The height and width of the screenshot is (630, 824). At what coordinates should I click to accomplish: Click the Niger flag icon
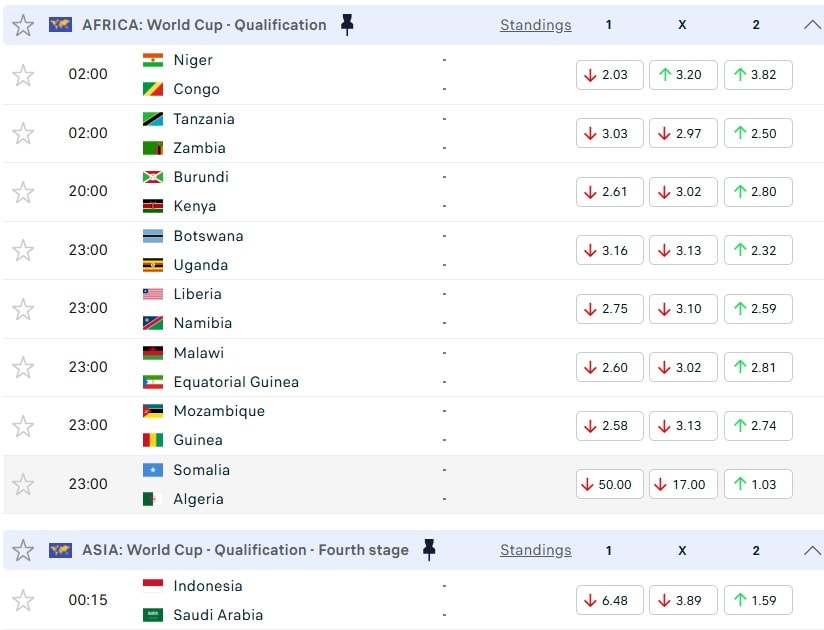[x=153, y=60]
